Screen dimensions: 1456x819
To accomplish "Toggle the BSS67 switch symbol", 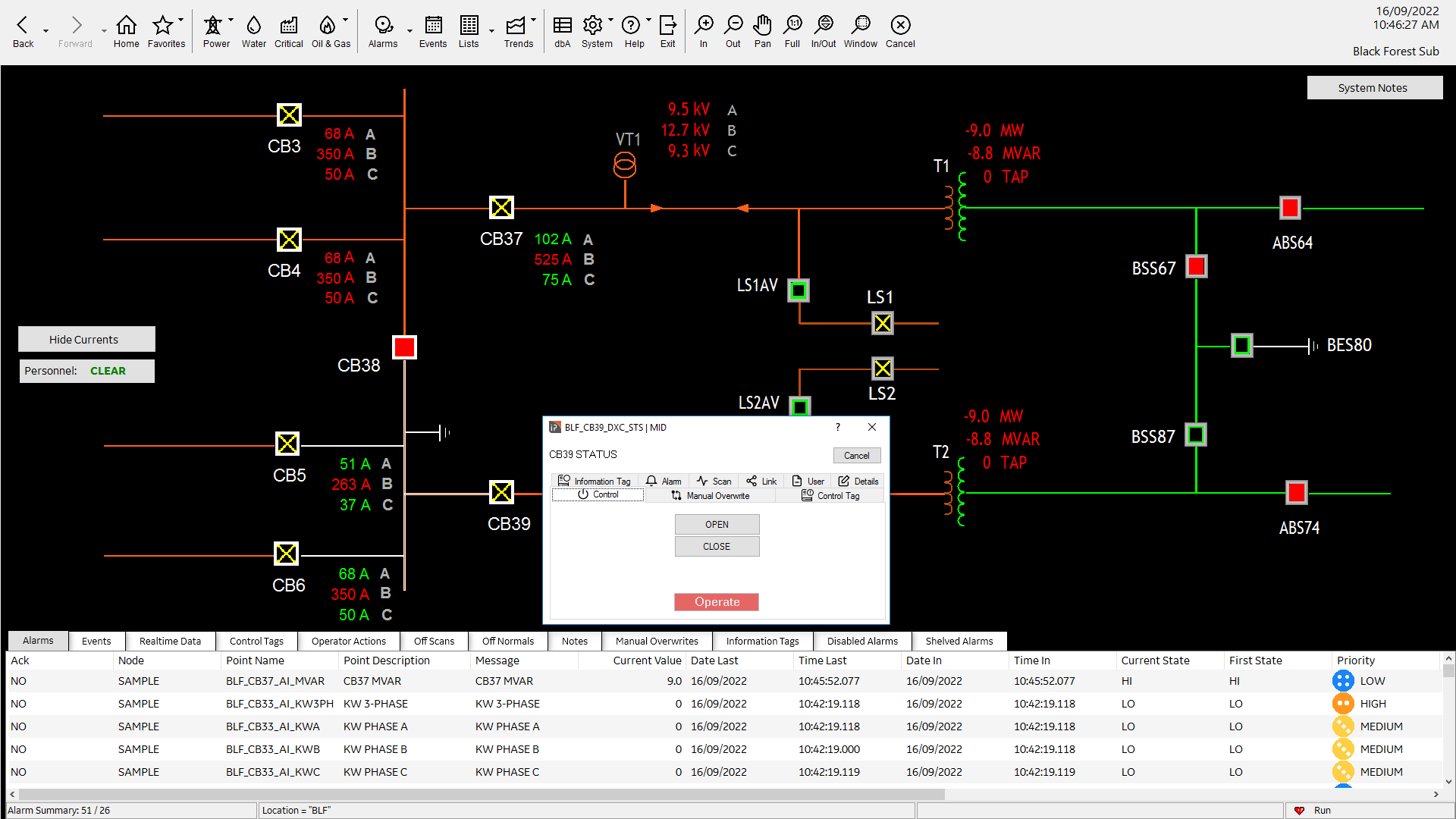I will pyautogui.click(x=1197, y=266).
